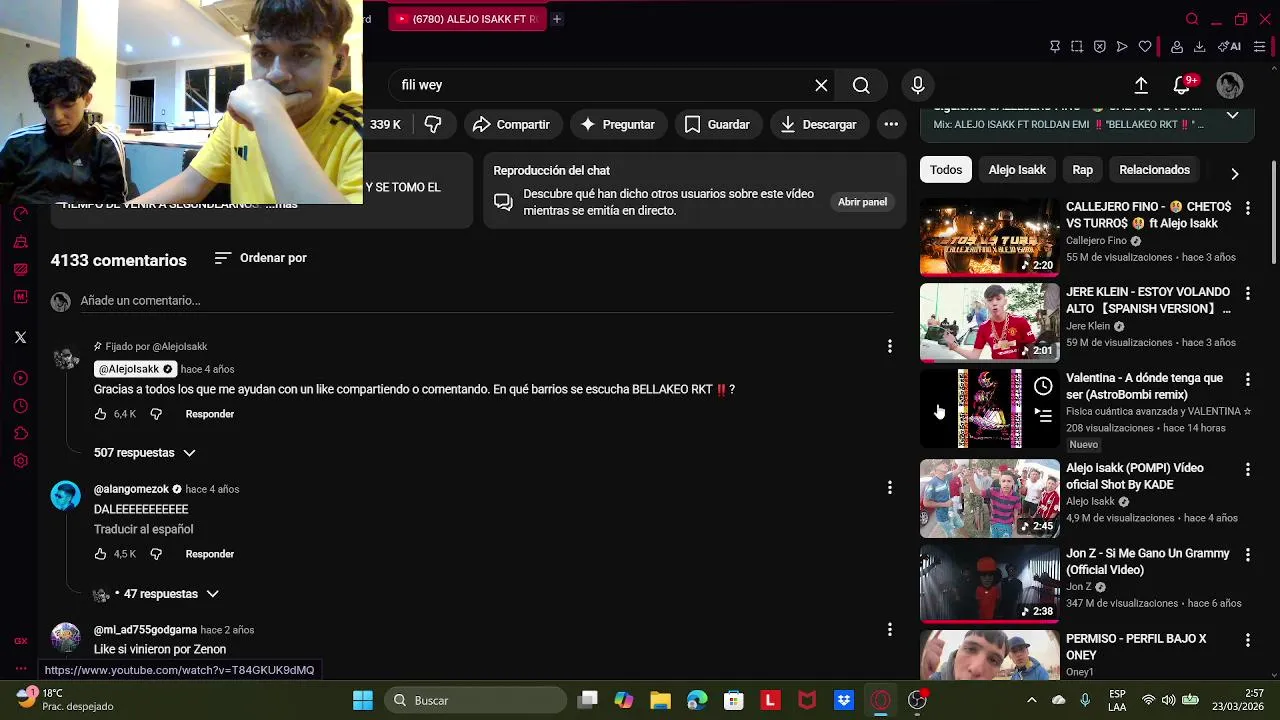The width and height of the screenshot is (1280, 720).
Task: Open video more actions ellipsis
Action: [x=890, y=124]
